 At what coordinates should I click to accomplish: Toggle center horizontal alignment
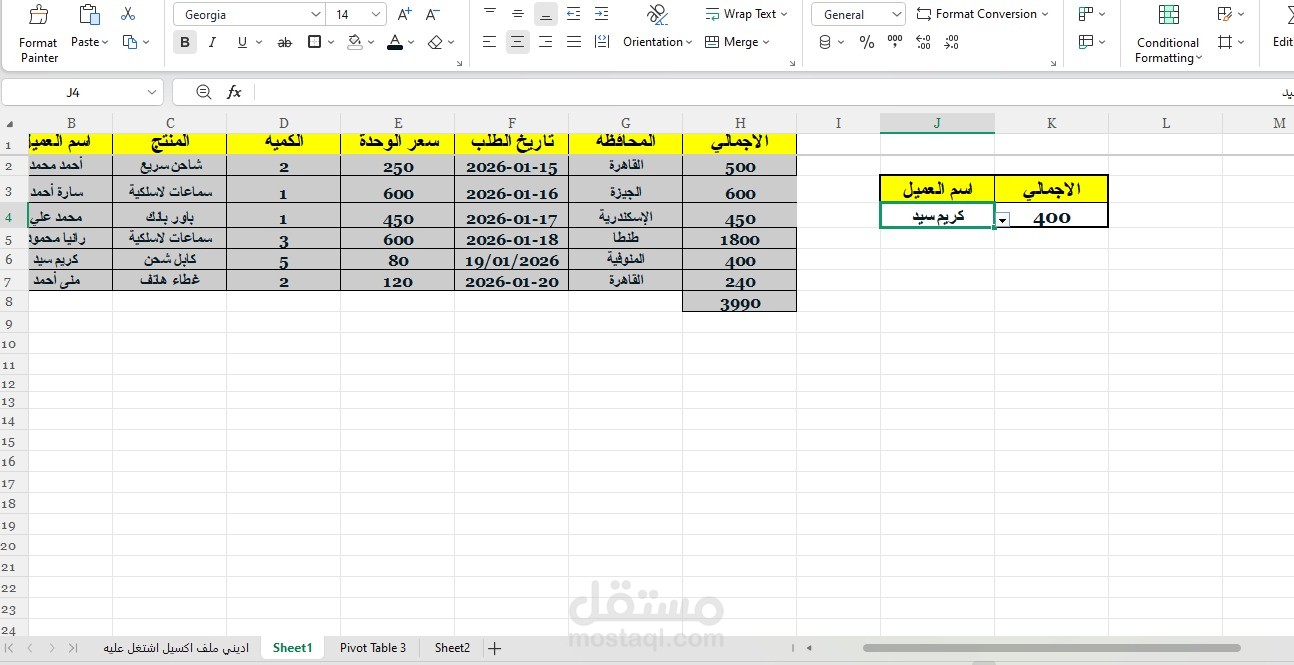point(517,42)
